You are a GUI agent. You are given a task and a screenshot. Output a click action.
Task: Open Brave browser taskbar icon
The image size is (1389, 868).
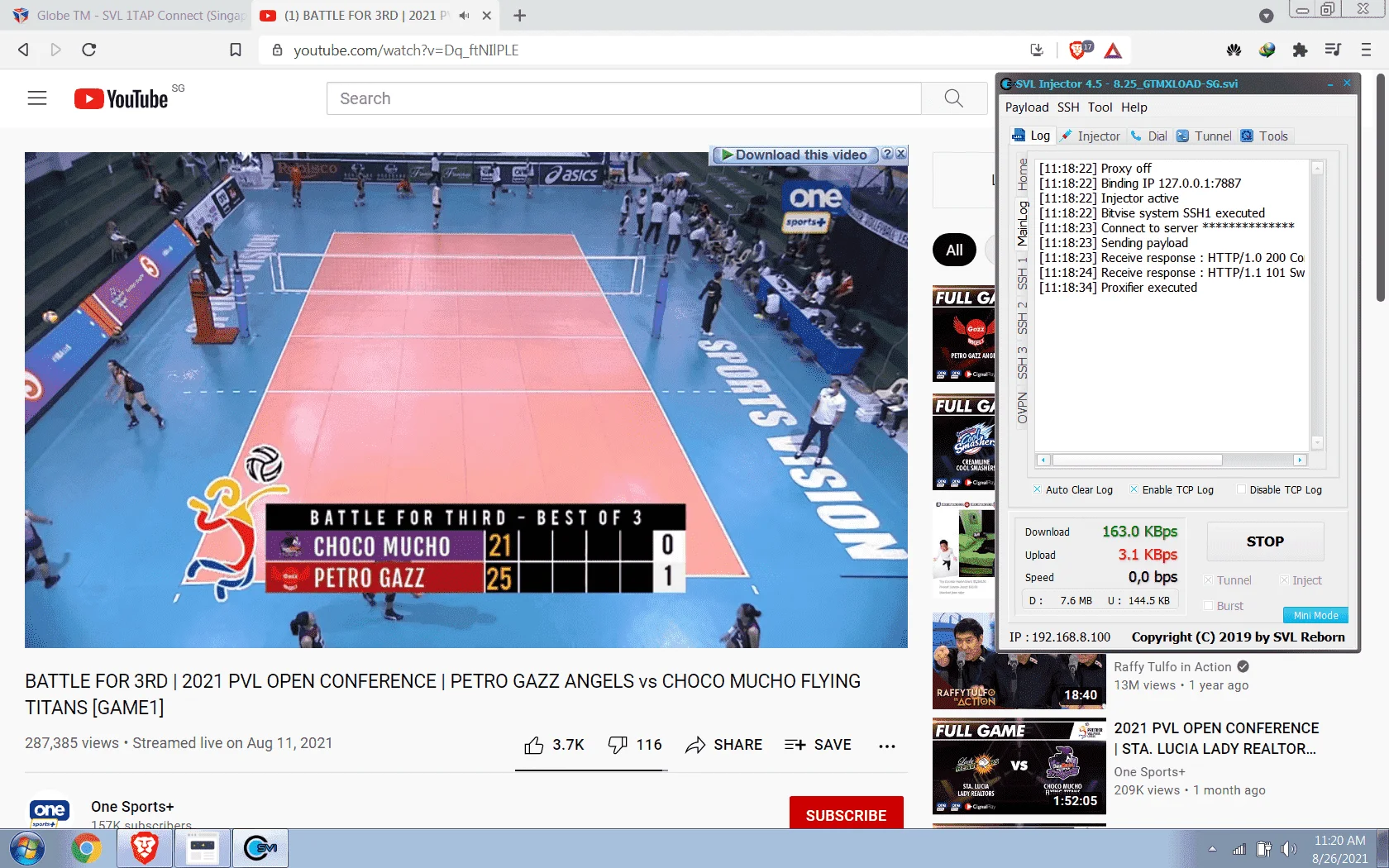pos(145,848)
